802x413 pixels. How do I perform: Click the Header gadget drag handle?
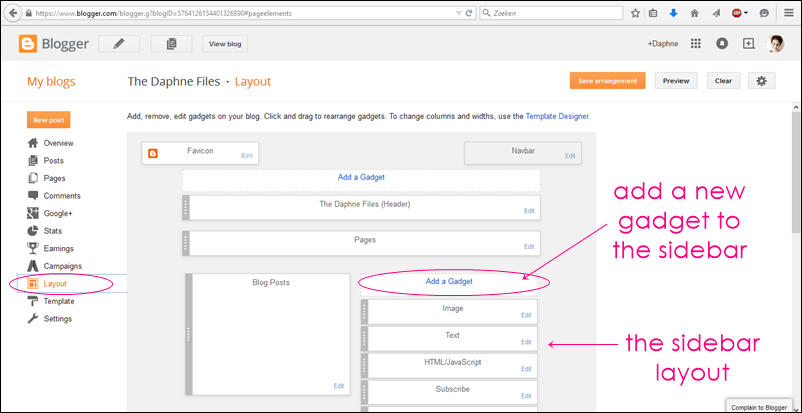coord(186,208)
